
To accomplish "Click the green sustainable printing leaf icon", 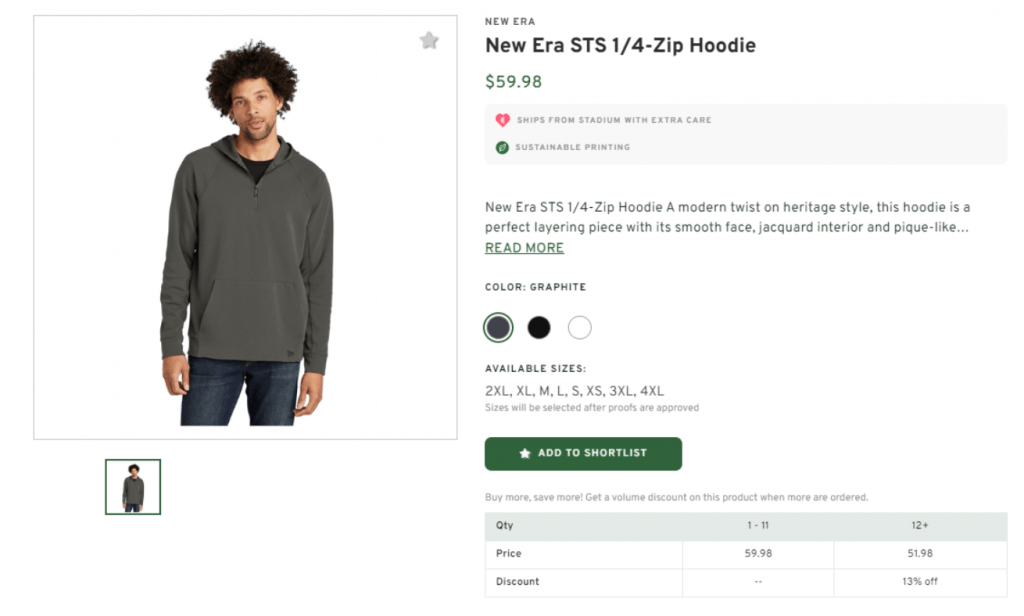I will click(502, 147).
